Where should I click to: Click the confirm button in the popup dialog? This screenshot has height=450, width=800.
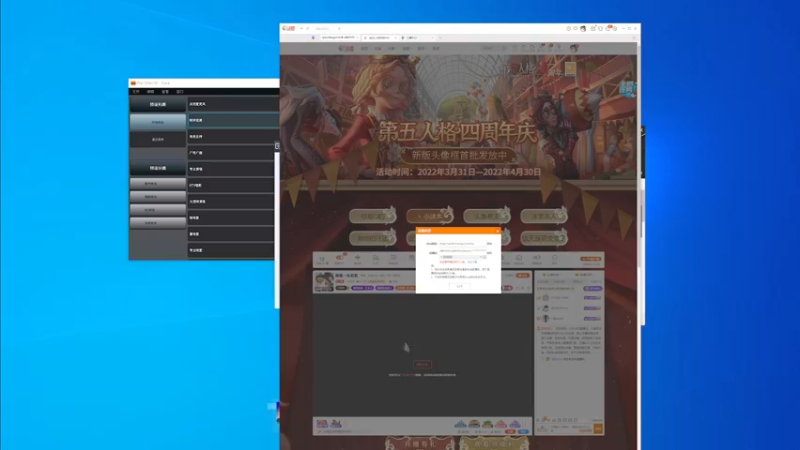(x=459, y=286)
